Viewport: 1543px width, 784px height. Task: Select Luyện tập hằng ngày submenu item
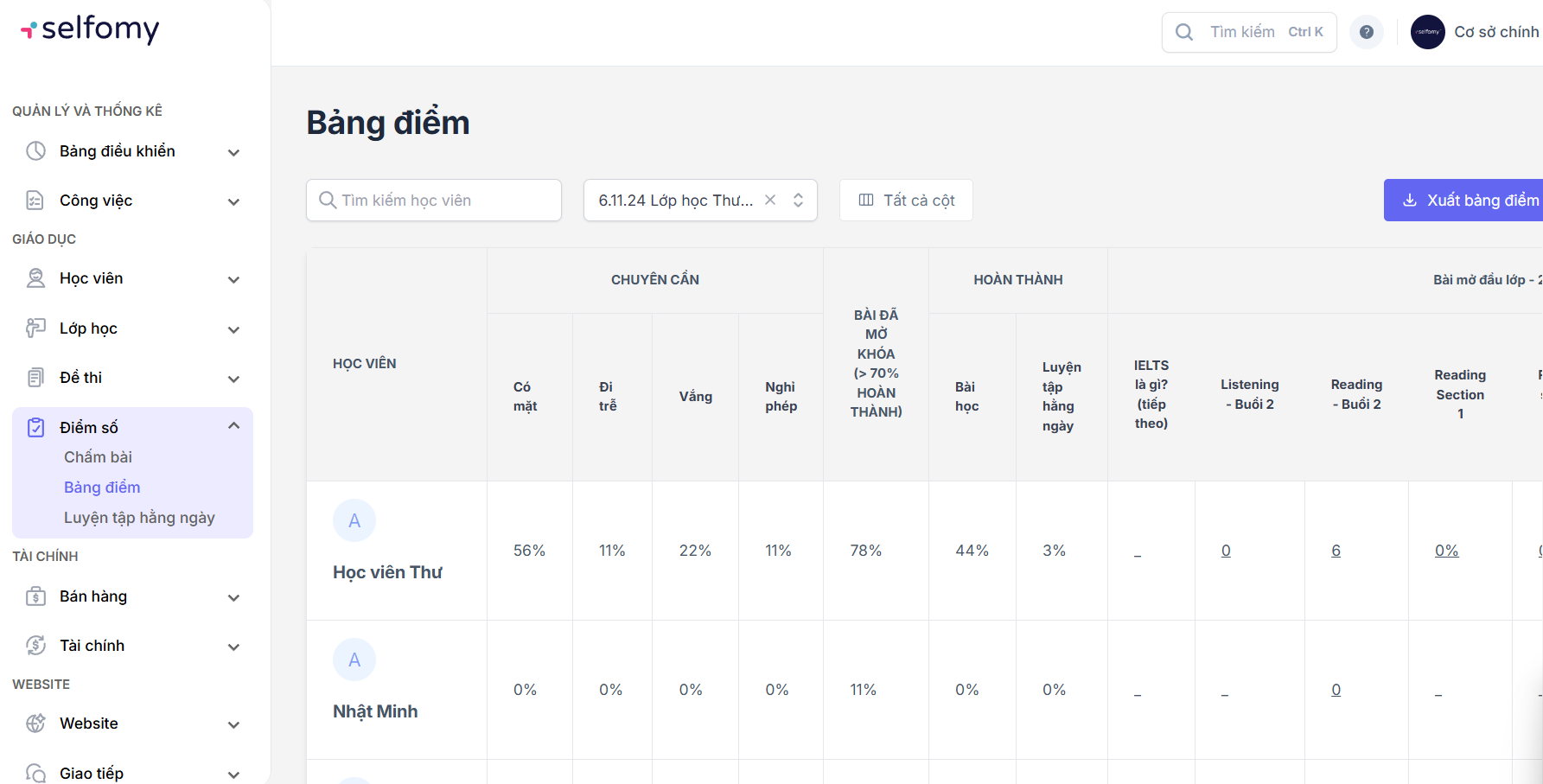139,518
